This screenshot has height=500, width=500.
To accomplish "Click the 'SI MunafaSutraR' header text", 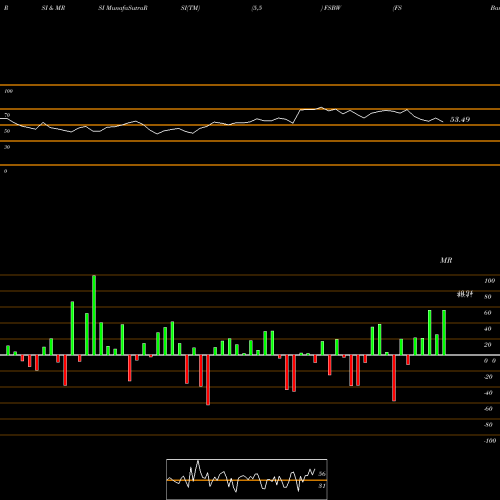I will pos(123,8).
